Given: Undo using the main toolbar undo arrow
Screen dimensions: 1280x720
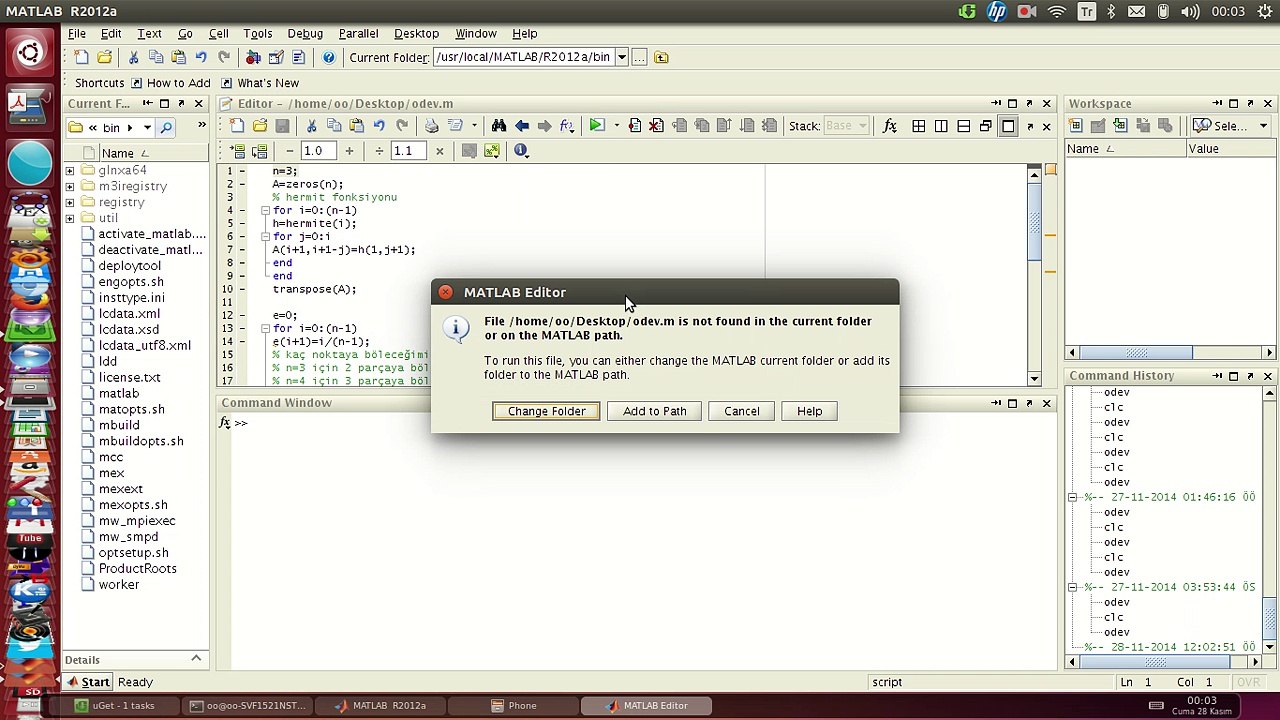Looking at the screenshot, I should pyautogui.click(x=201, y=58).
